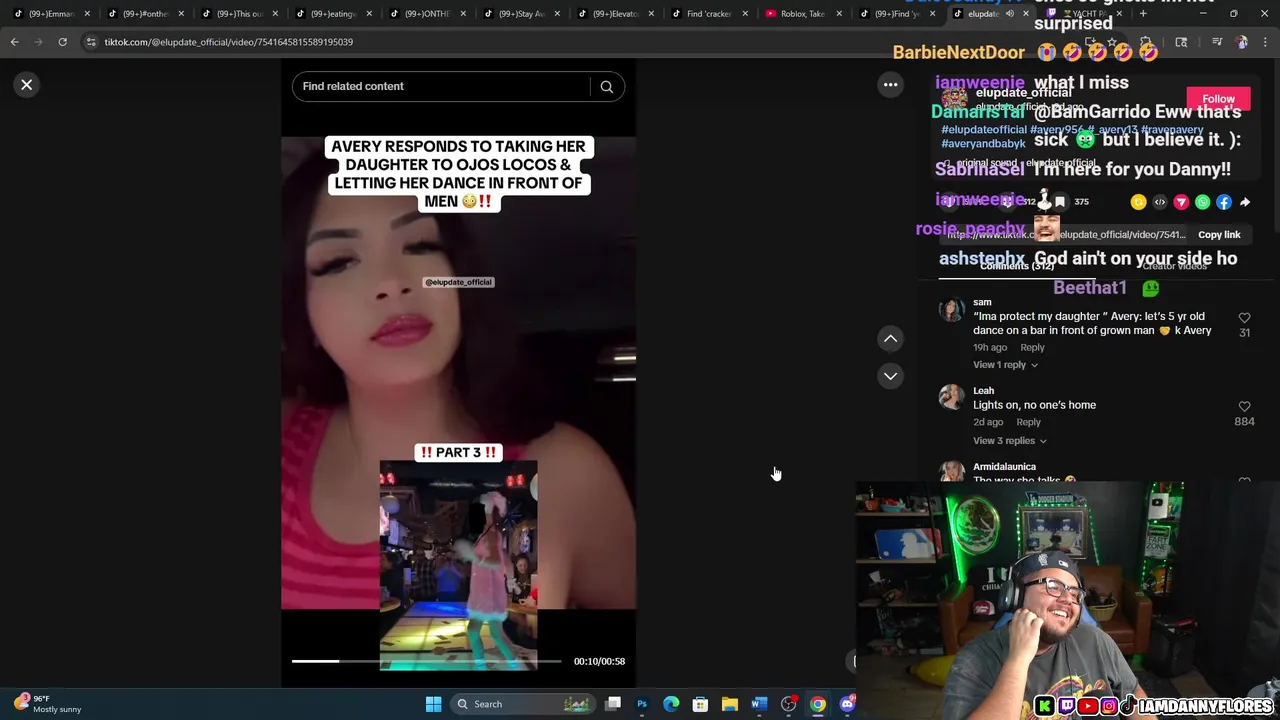1280x720 pixels.
Task: Like sam's comment with the heart icon
Action: [x=1244, y=318]
